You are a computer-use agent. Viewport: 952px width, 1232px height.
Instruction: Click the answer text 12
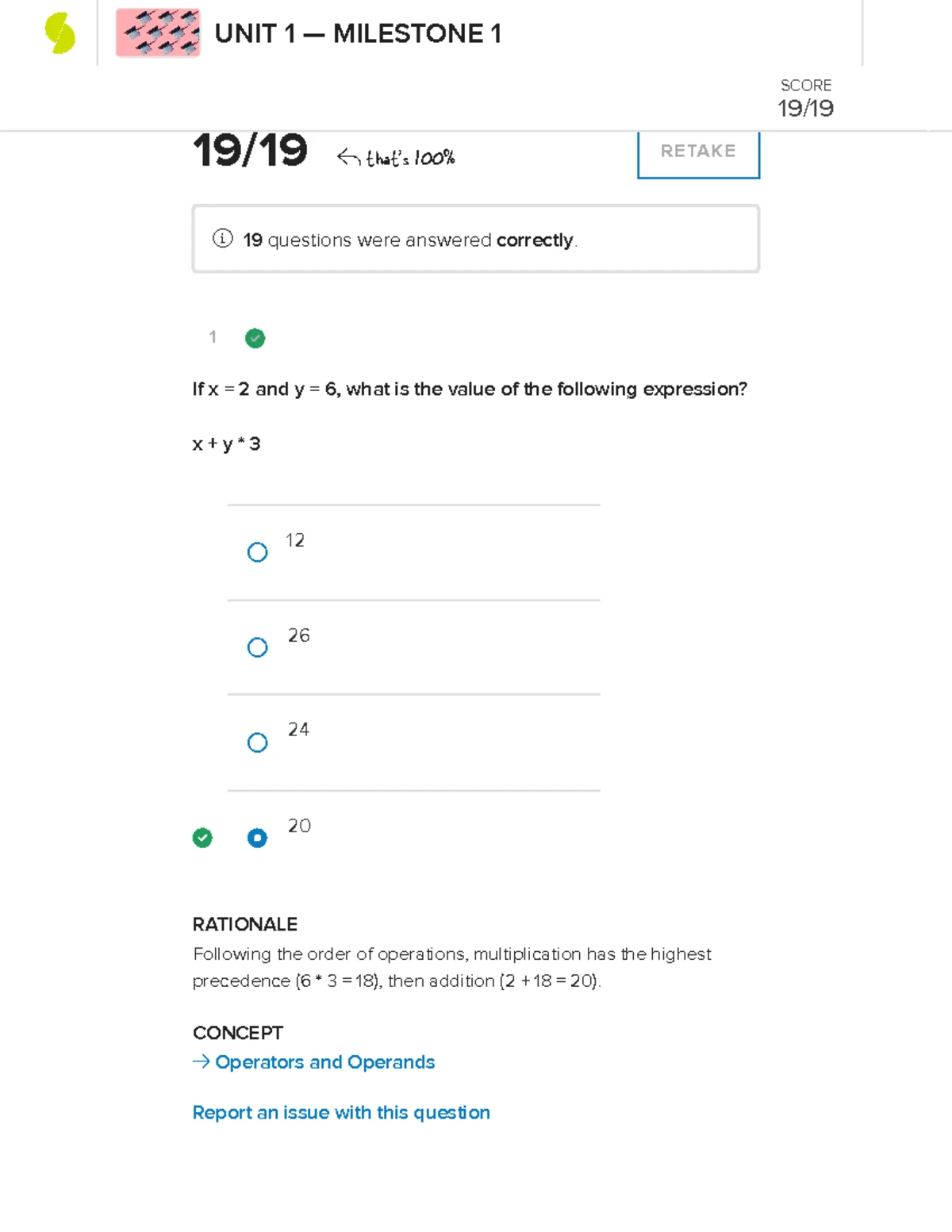pos(295,540)
